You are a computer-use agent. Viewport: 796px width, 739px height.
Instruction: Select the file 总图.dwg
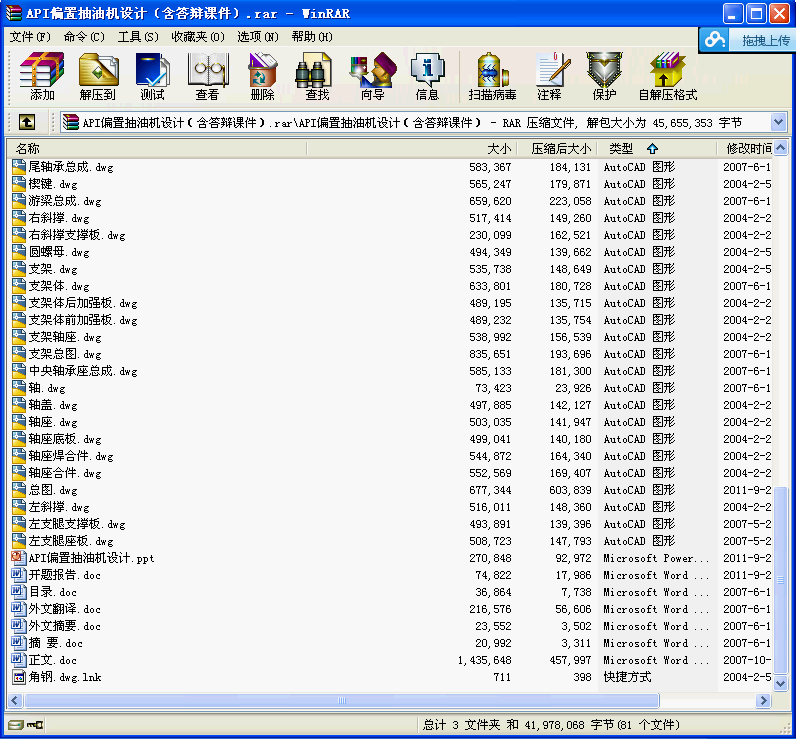53,490
